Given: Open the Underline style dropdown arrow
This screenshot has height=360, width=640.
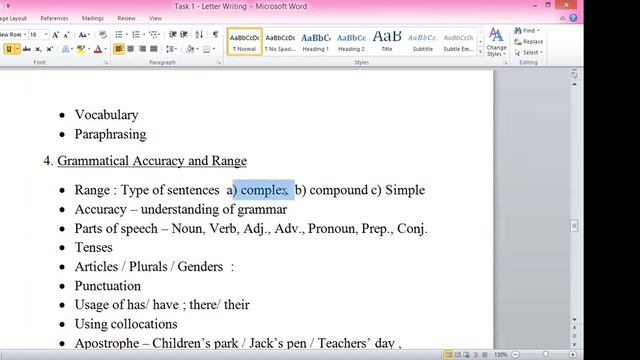Looking at the screenshot, I should tap(18, 49).
